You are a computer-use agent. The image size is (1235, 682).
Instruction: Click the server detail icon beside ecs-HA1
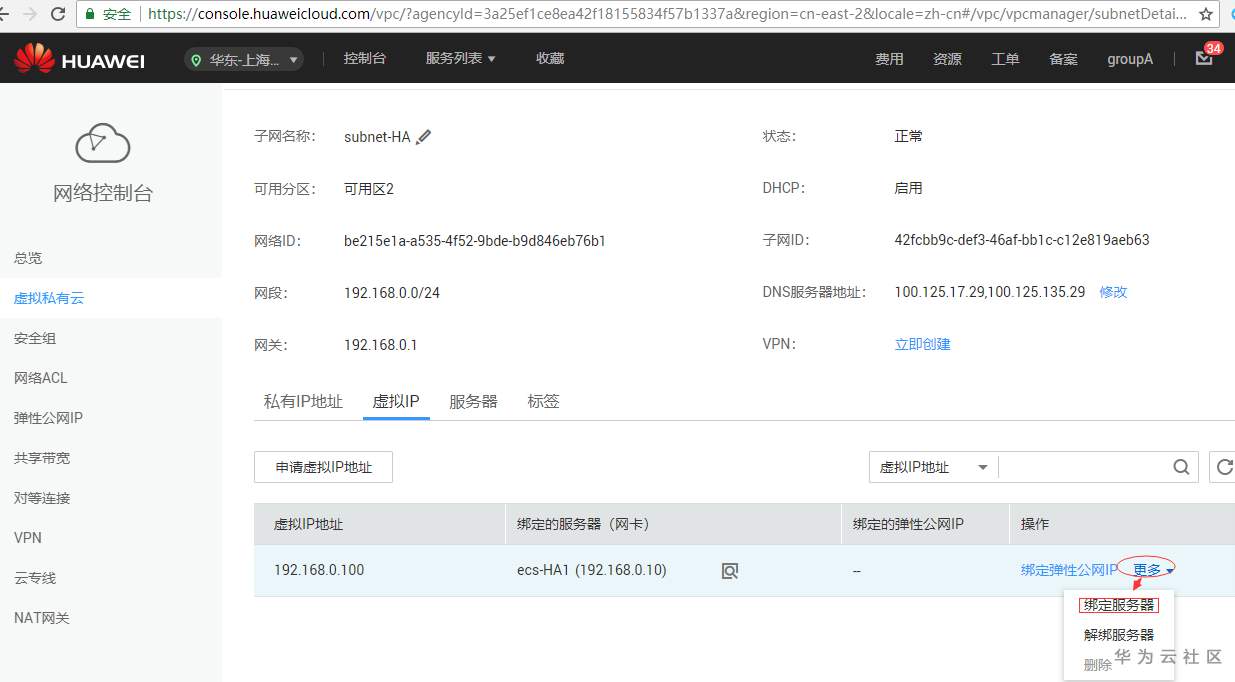(730, 571)
